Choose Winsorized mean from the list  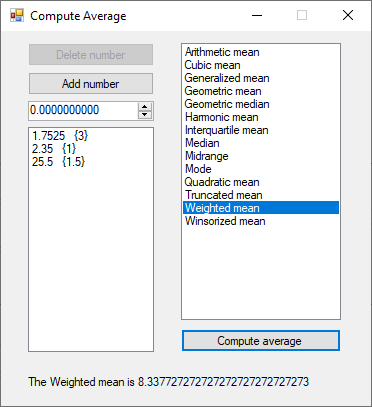coord(261,221)
